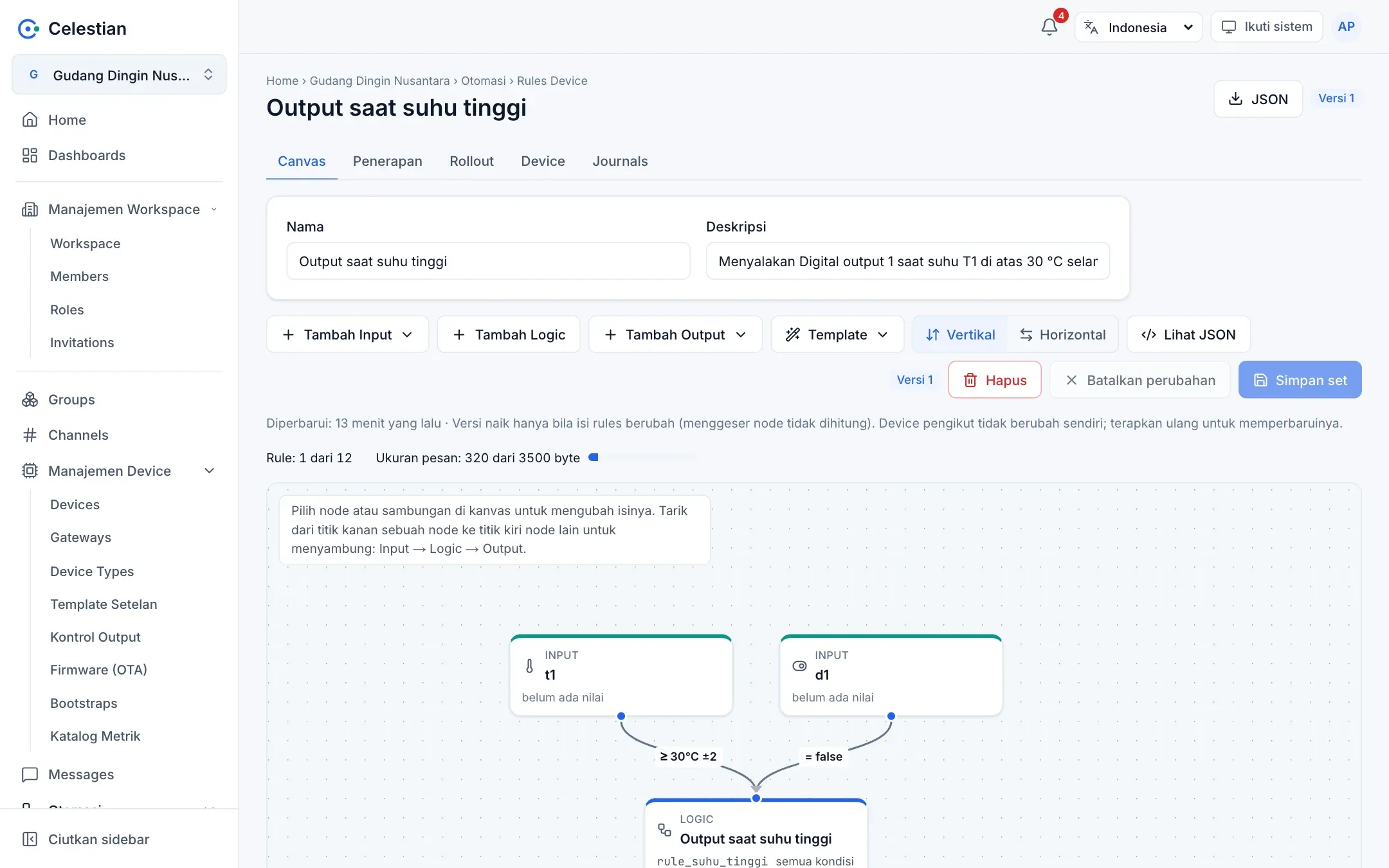Open the notifications bell
The height and width of the screenshot is (868, 1389).
(x=1049, y=27)
